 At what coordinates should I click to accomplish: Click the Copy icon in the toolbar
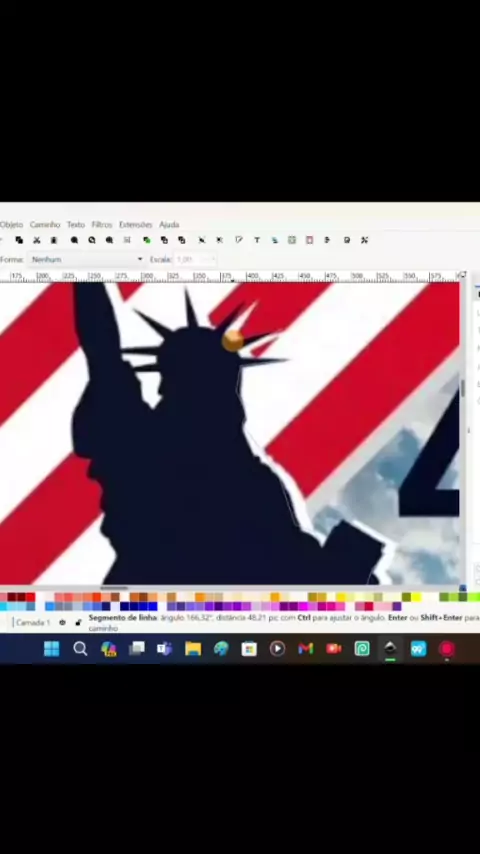19,240
